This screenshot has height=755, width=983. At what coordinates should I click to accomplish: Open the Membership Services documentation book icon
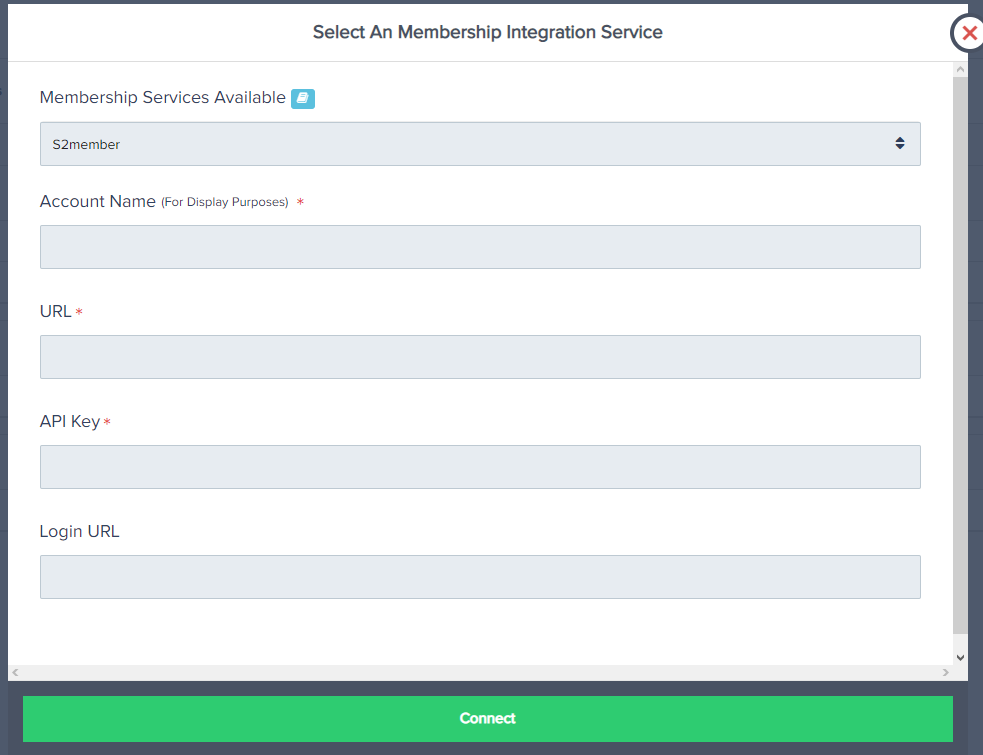(x=303, y=98)
